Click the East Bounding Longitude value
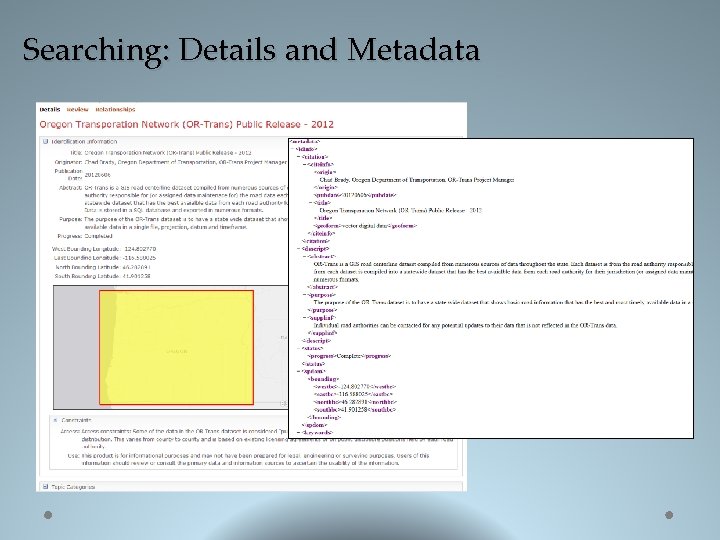Viewport: 720px width, 540px height. (140, 258)
